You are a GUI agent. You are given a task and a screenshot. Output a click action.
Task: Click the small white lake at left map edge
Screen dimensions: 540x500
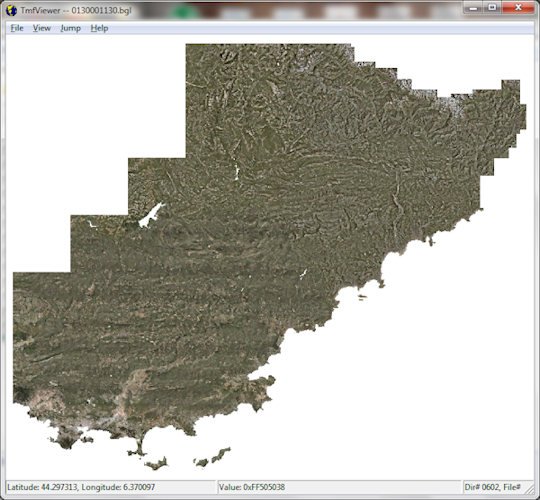click(92, 225)
